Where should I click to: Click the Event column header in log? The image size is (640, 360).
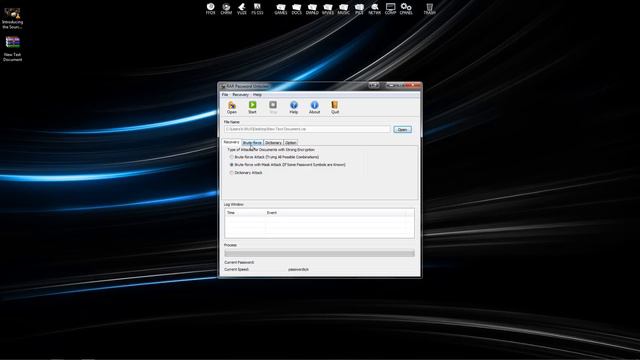335,213
